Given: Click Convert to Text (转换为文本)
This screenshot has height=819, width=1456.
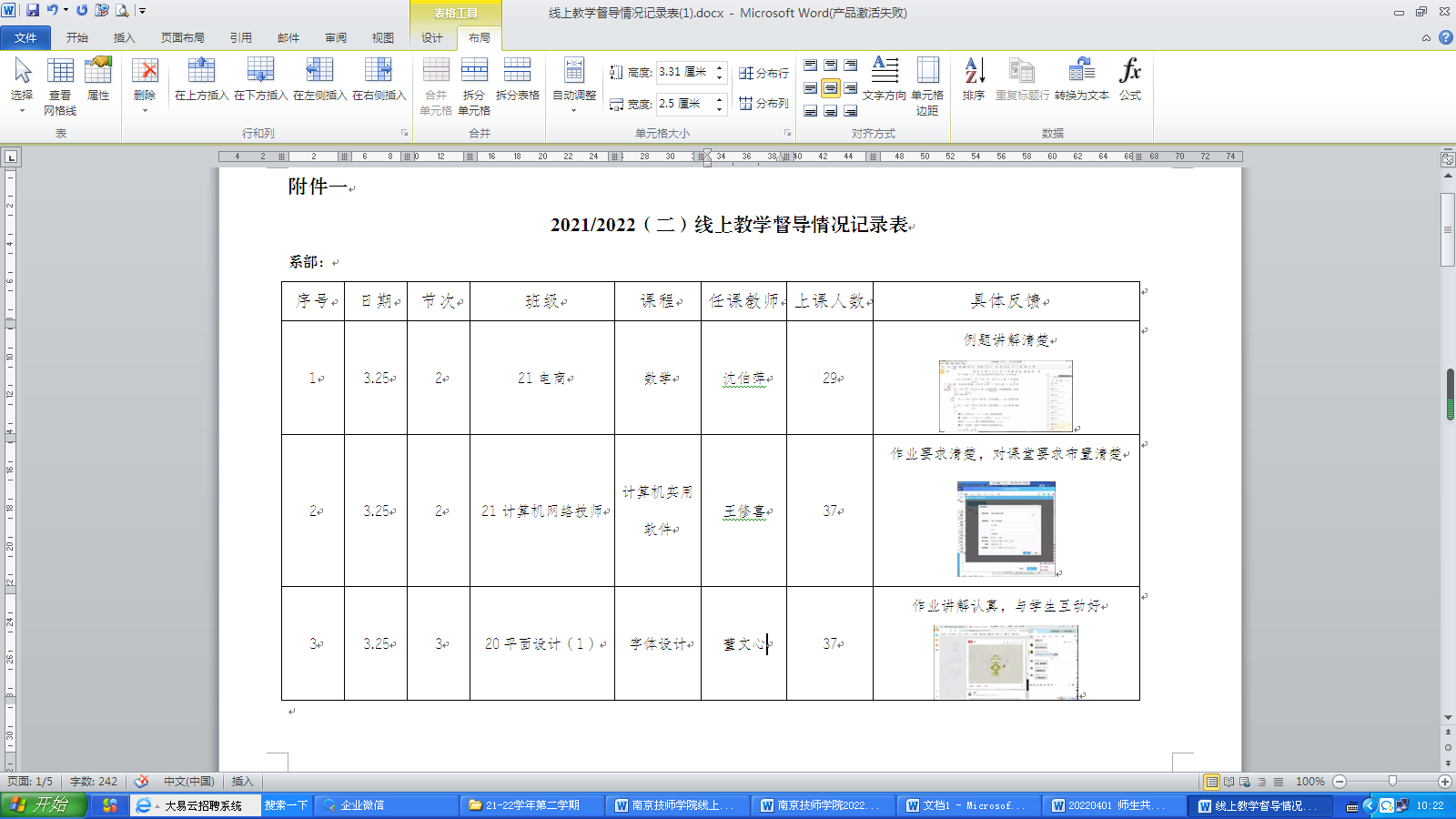Looking at the screenshot, I should tap(1081, 71).
